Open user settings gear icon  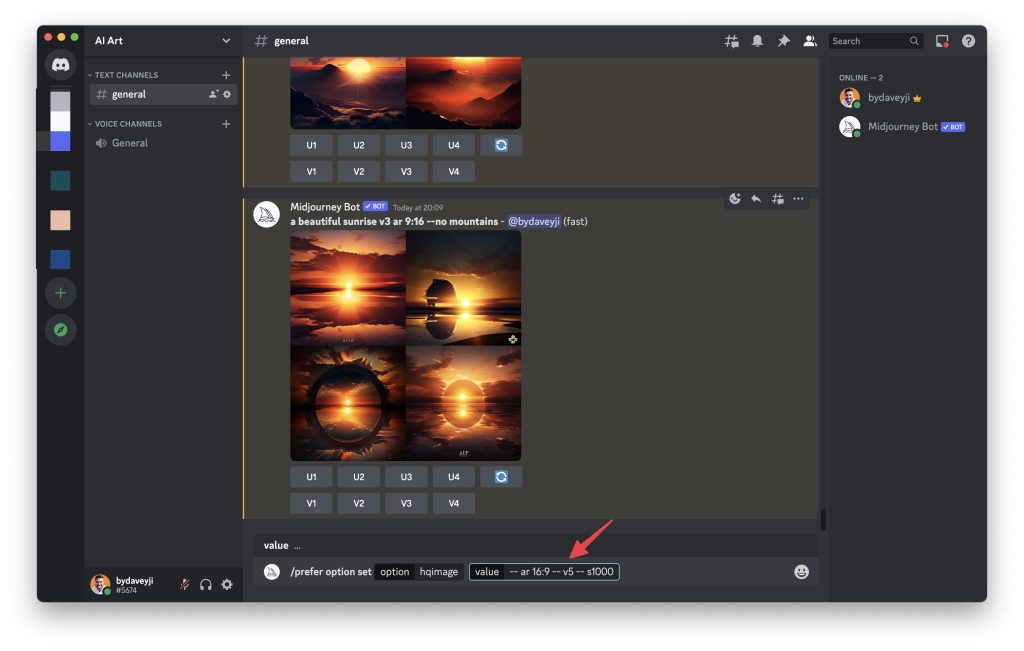(227, 584)
